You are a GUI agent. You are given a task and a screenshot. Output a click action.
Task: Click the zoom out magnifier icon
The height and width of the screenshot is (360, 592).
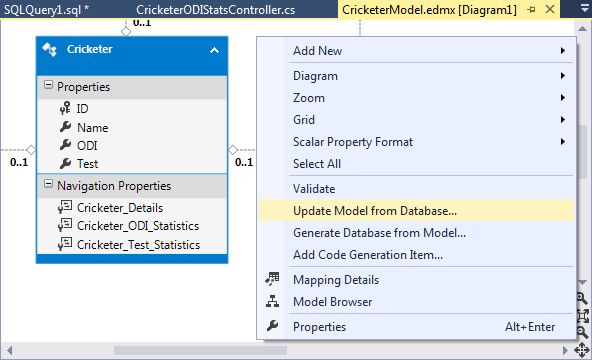(582, 332)
